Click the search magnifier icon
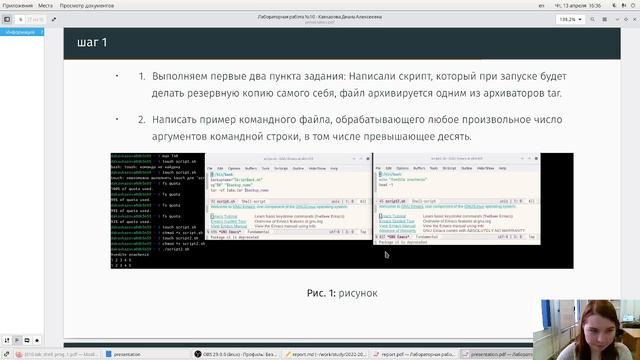 [x=593, y=19]
